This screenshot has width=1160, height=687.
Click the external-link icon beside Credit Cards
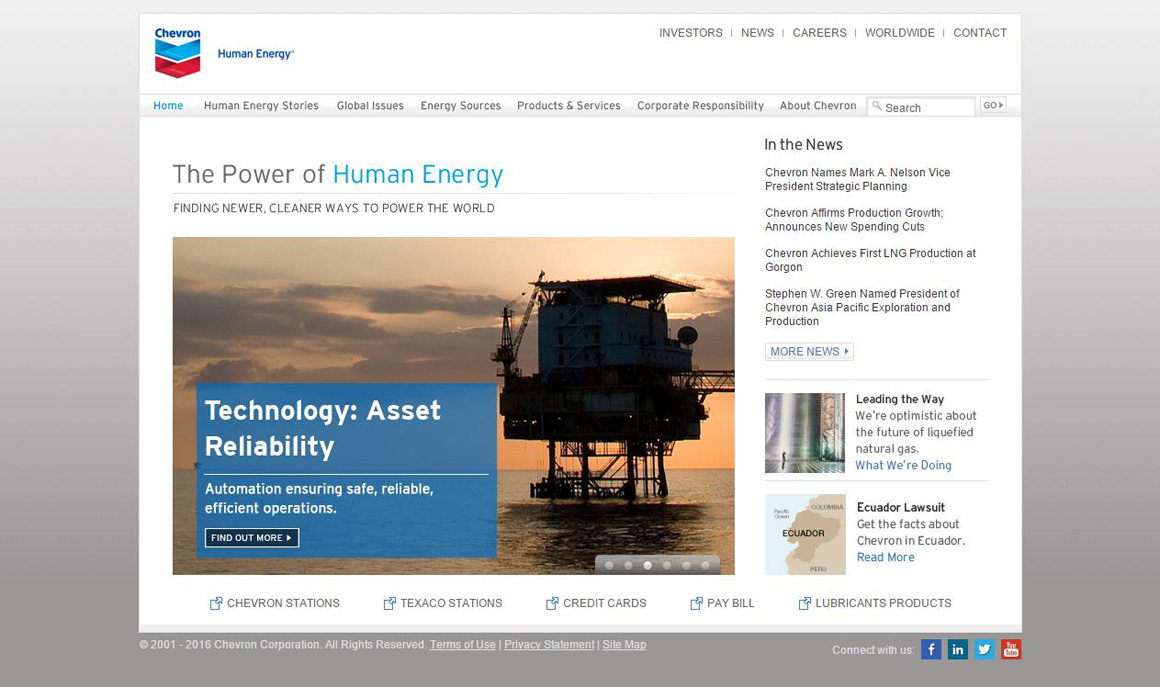click(552, 603)
